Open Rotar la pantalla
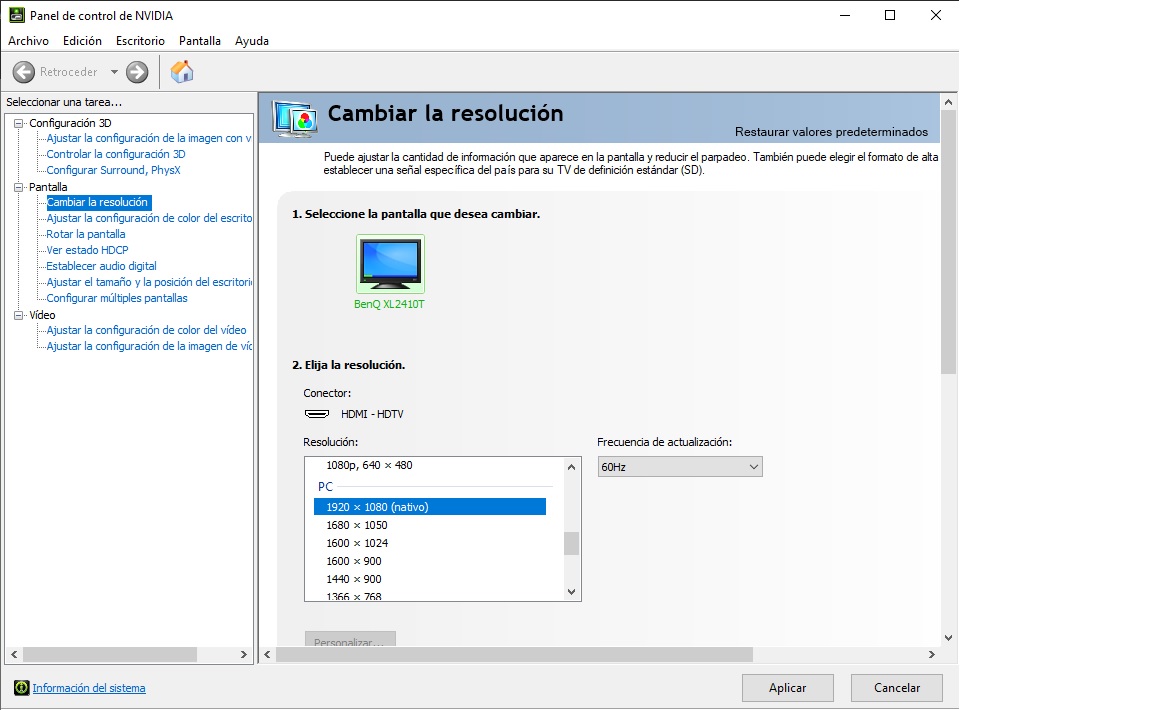 pos(86,234)
